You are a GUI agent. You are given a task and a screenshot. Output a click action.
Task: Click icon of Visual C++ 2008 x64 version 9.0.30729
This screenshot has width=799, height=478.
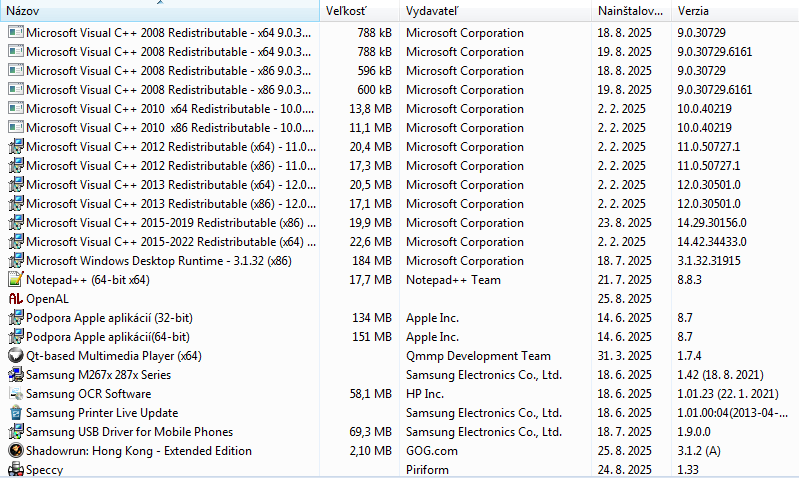[16, 33]
